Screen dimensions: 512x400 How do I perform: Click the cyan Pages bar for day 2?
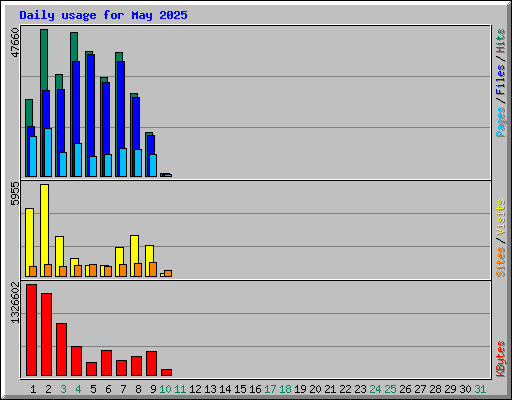48,152
